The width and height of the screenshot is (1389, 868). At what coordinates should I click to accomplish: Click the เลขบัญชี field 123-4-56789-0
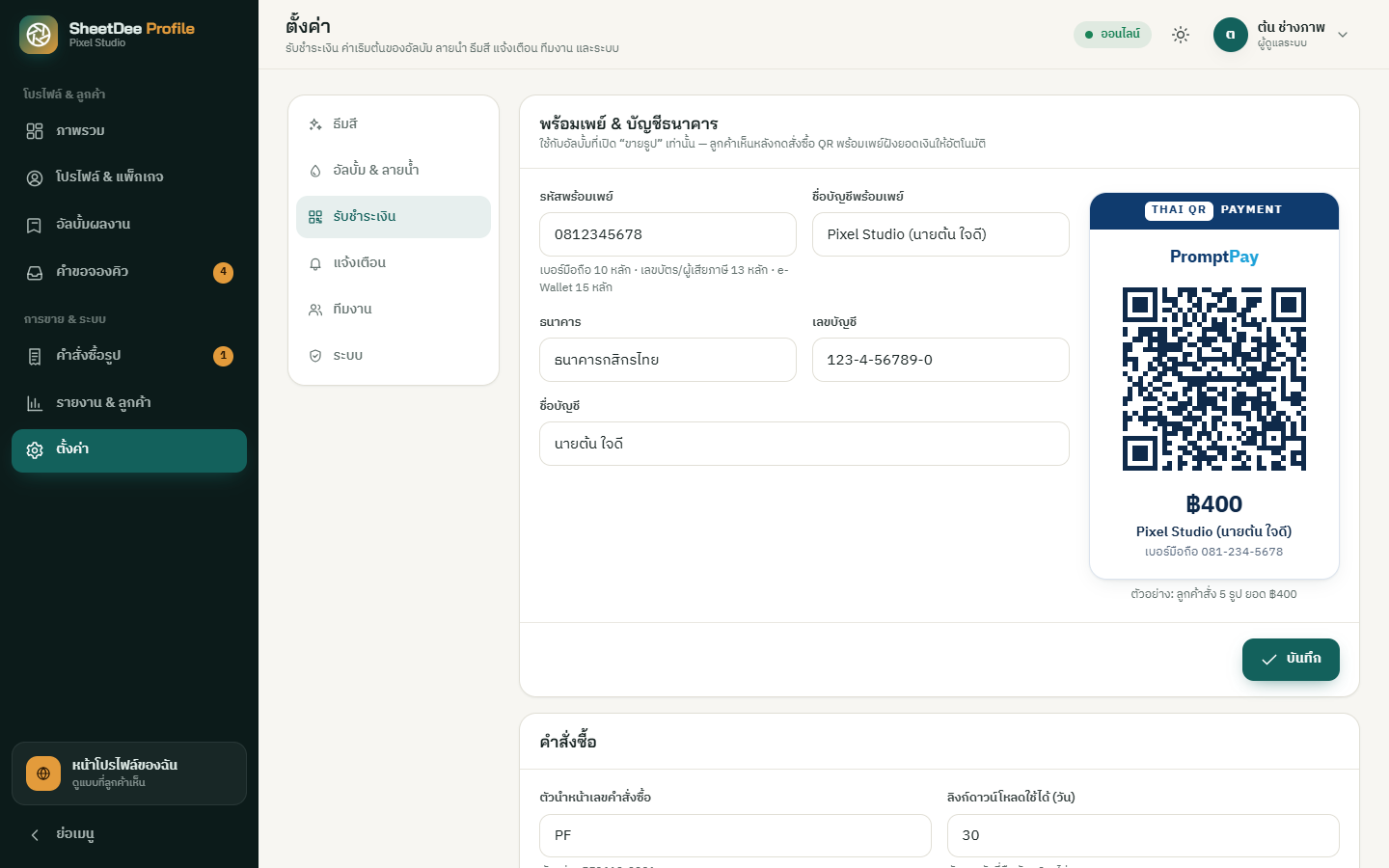pyautogui.click(x=940, y=360)
